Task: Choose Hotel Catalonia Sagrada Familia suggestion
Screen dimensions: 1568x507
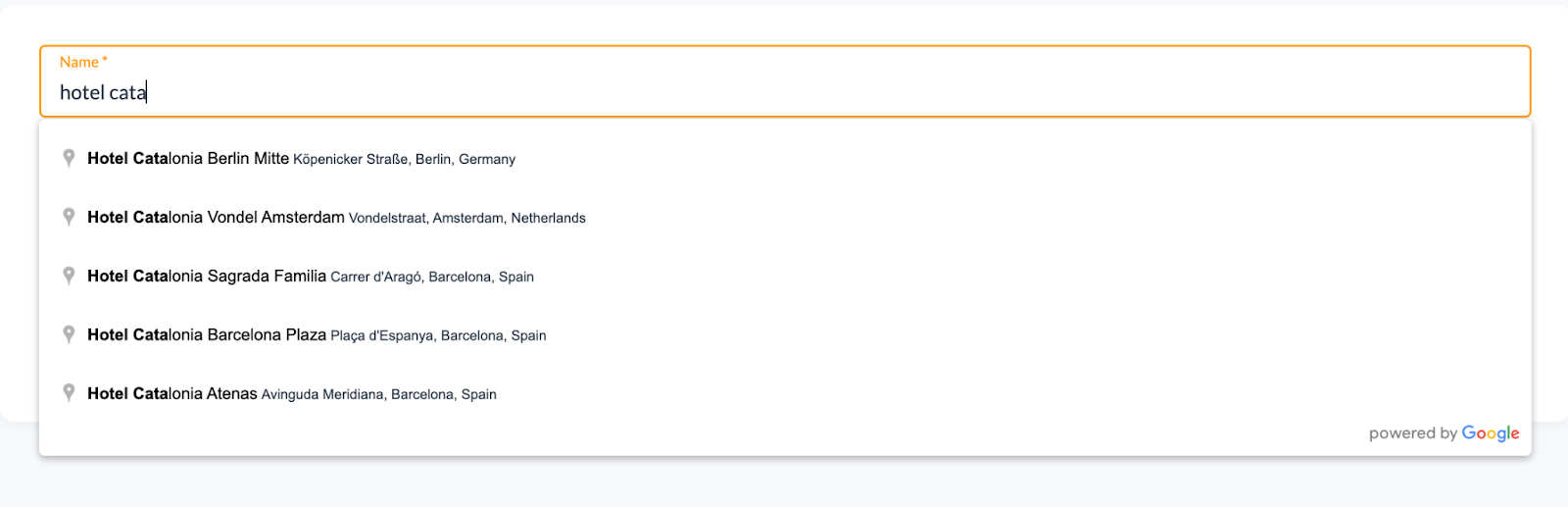Action: (x=784, y=277)
